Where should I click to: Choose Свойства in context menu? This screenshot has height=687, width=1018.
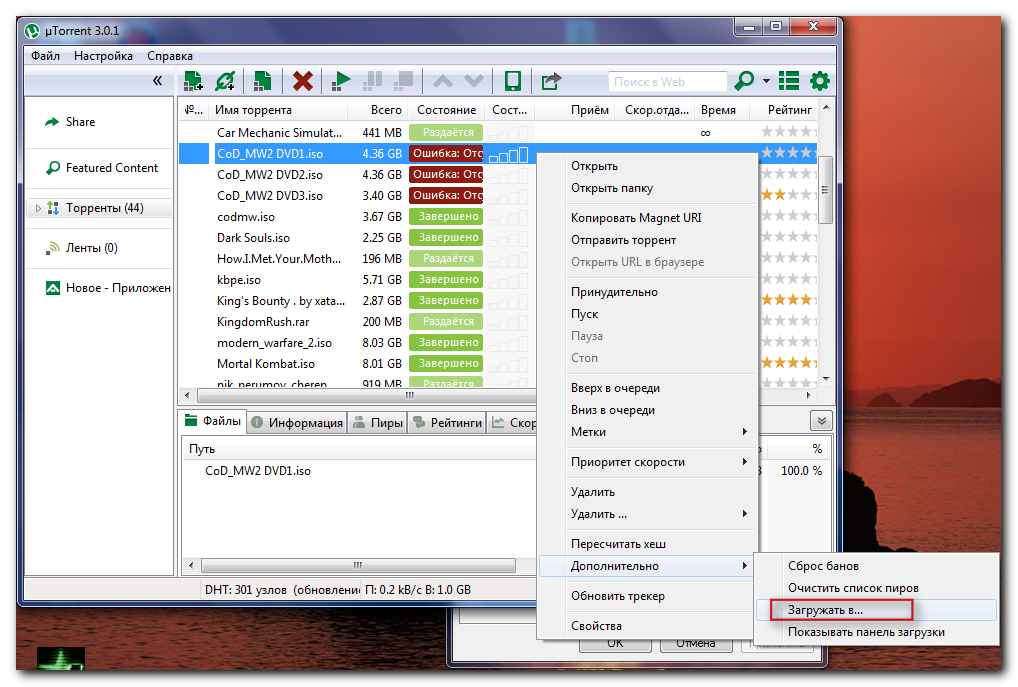click(x=648, y=626)
